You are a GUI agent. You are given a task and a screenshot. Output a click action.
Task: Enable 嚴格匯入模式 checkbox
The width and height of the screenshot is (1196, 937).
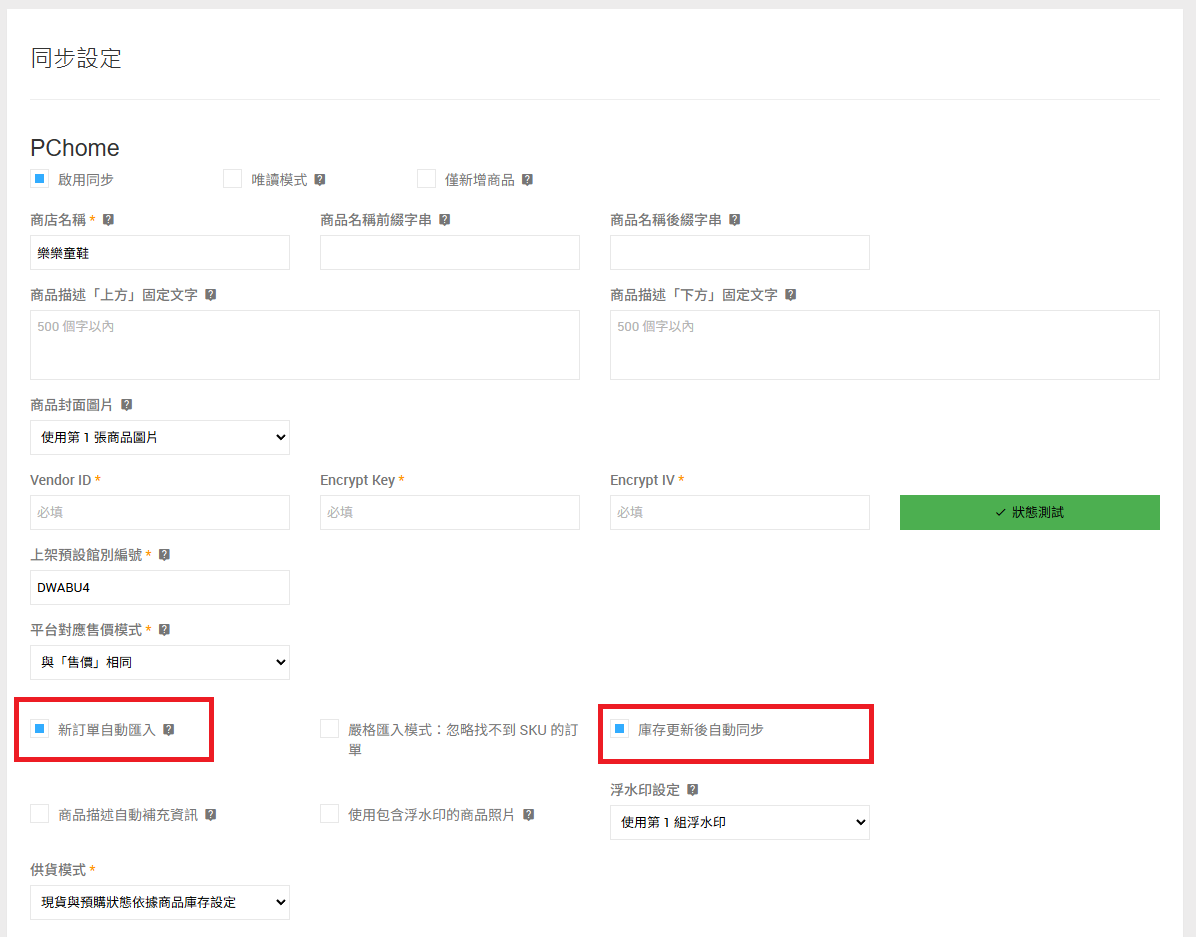[x=329, y=728]
